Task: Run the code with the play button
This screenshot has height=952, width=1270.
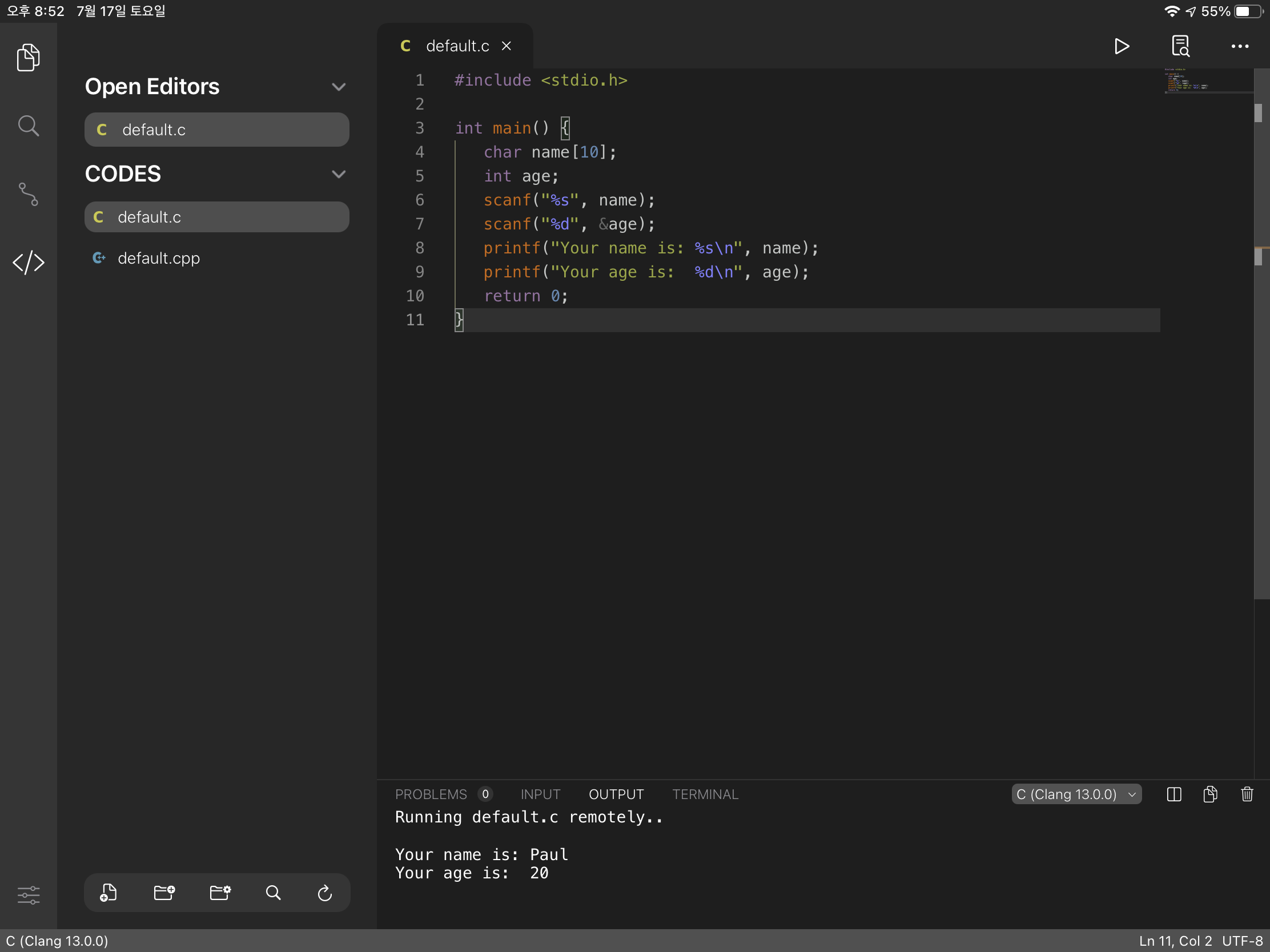Action: click(1121, 46)
